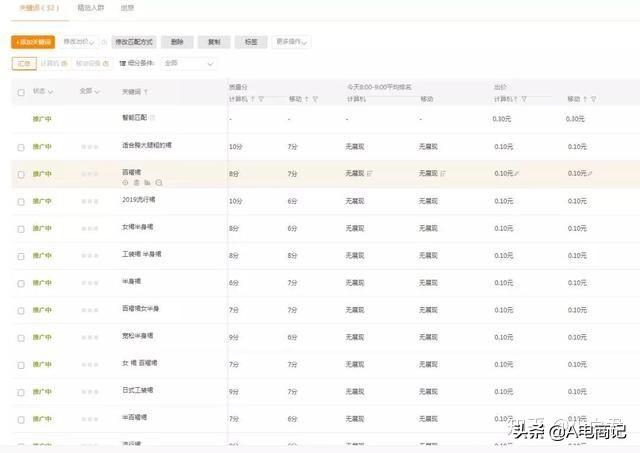Check the 适合胯大腿粗的裙 row checkbox
The width and height of the screenshot is (640, 453).
coord(21,147)
